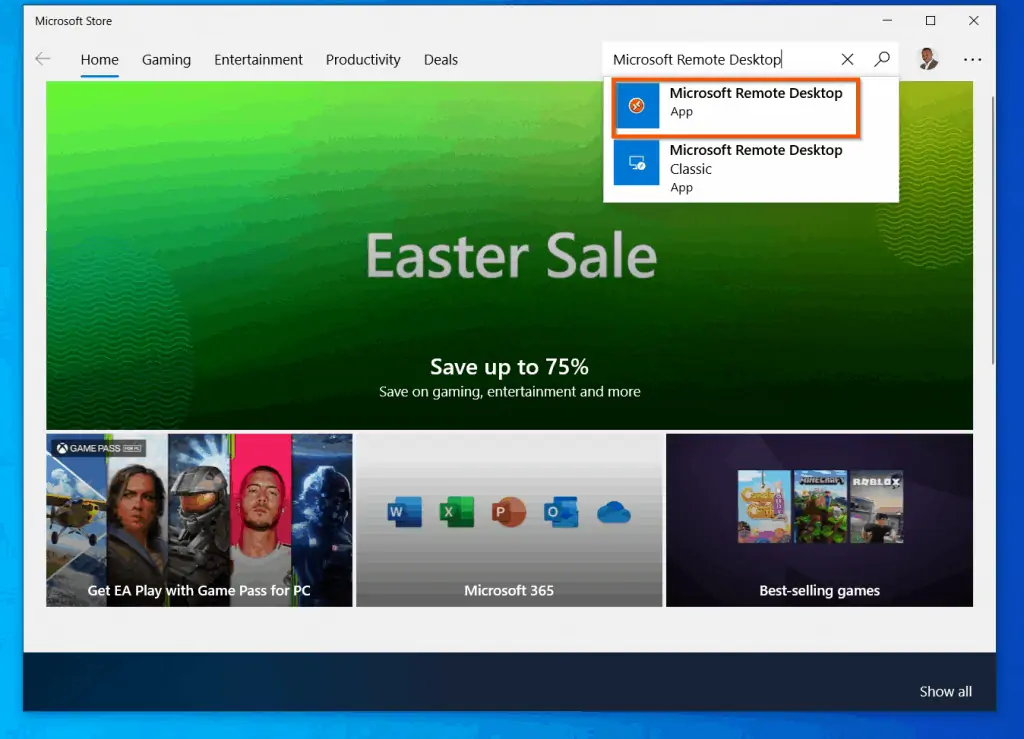This screenshot has height=739, width=1024.
Task: Open the Deals section
Action: click(440, 60)
